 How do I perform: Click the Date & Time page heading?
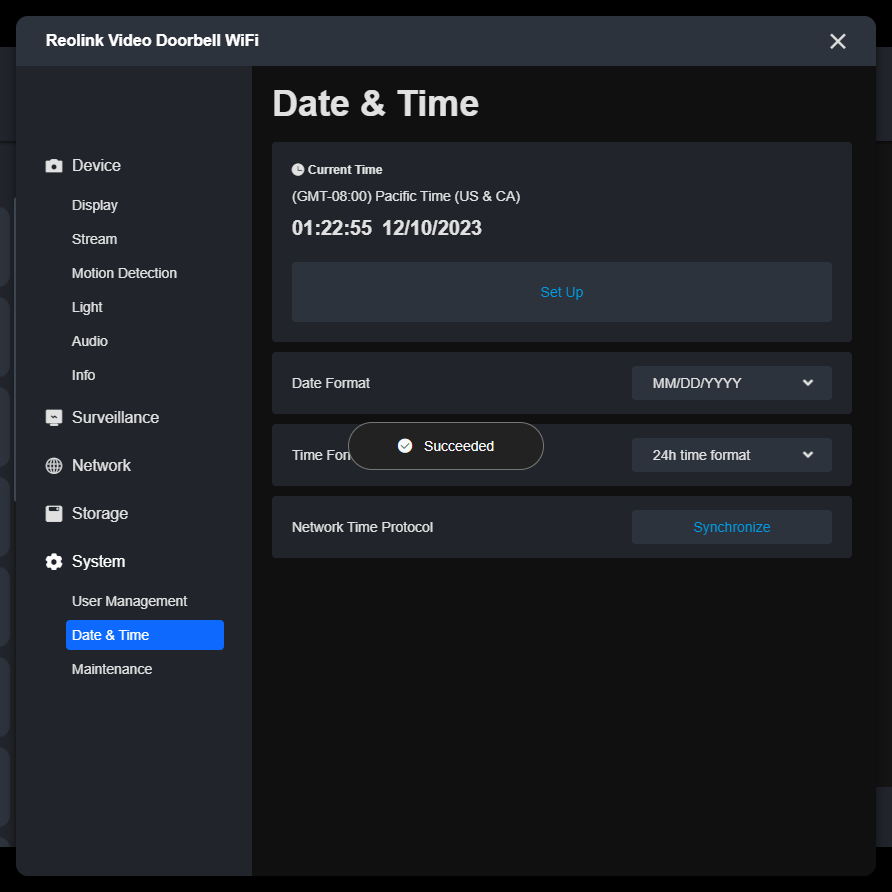coord(375,103)
